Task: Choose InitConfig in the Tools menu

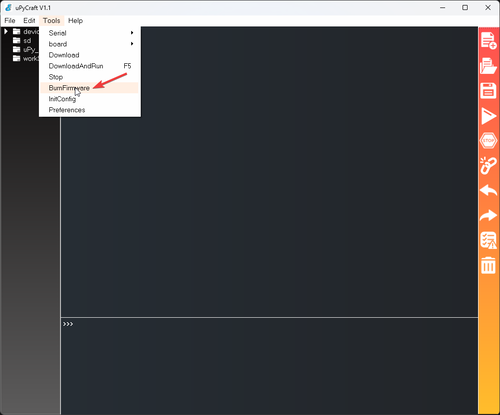Action: [x=89, y=99]
